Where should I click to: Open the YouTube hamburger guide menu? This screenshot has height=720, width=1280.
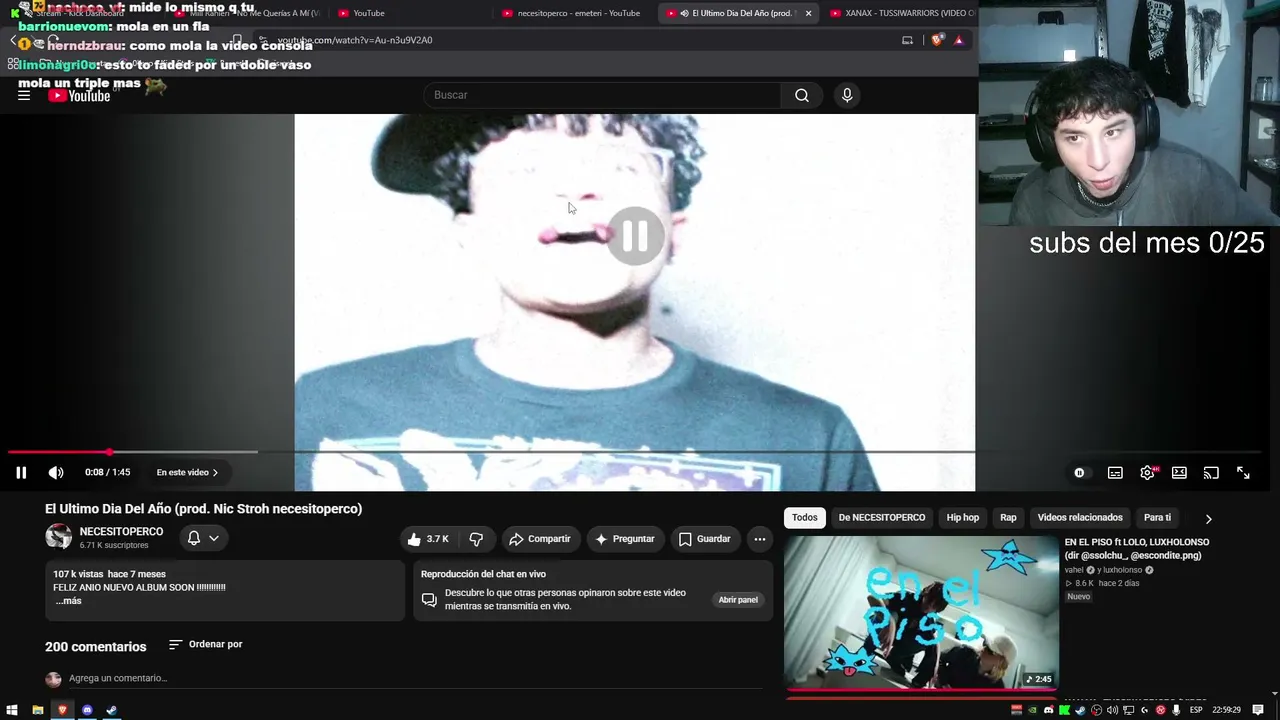click(24, 95)
